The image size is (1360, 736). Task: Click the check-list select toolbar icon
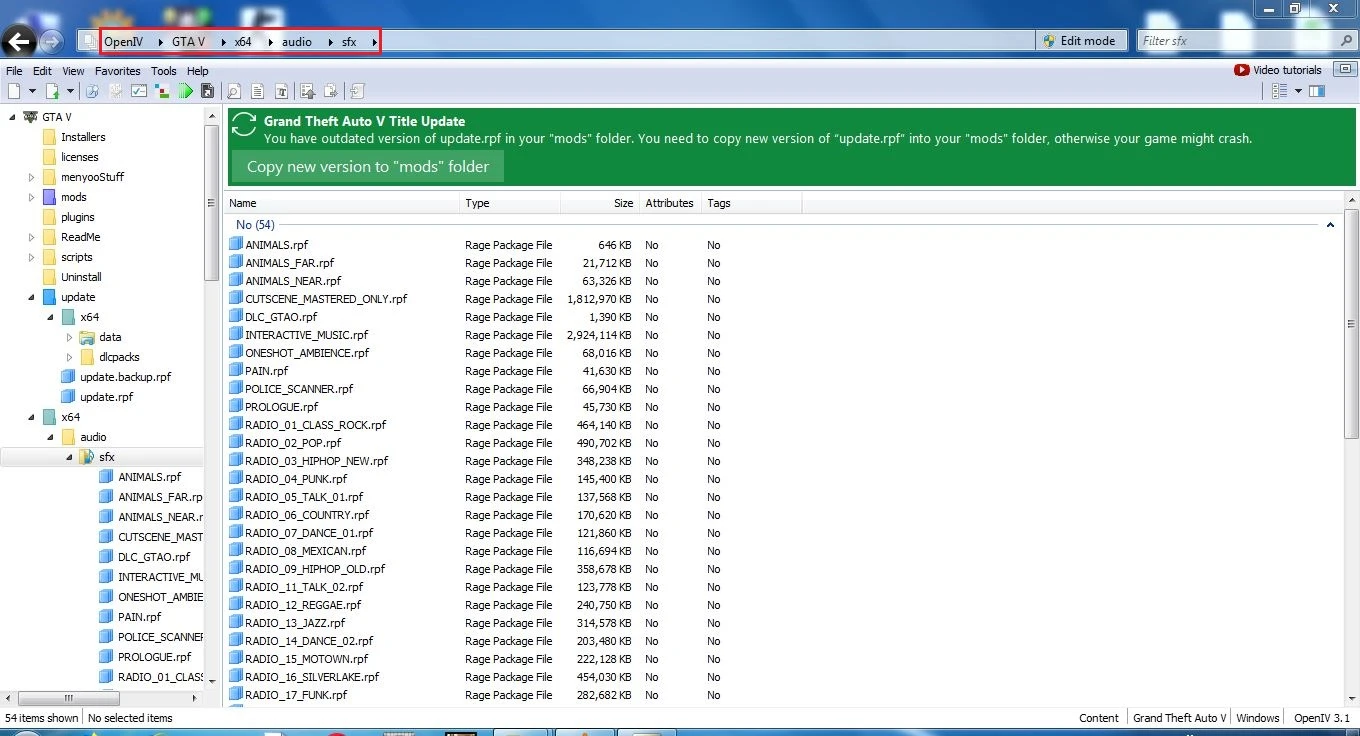(x=139, y=91)
